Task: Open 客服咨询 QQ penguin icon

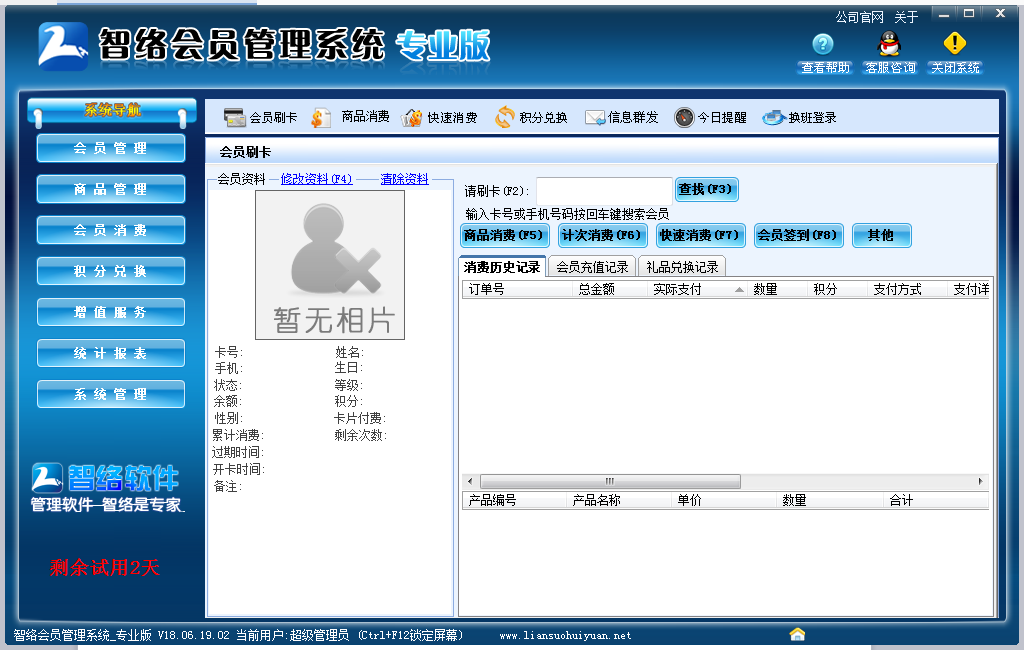Action: tap(889, 44)
